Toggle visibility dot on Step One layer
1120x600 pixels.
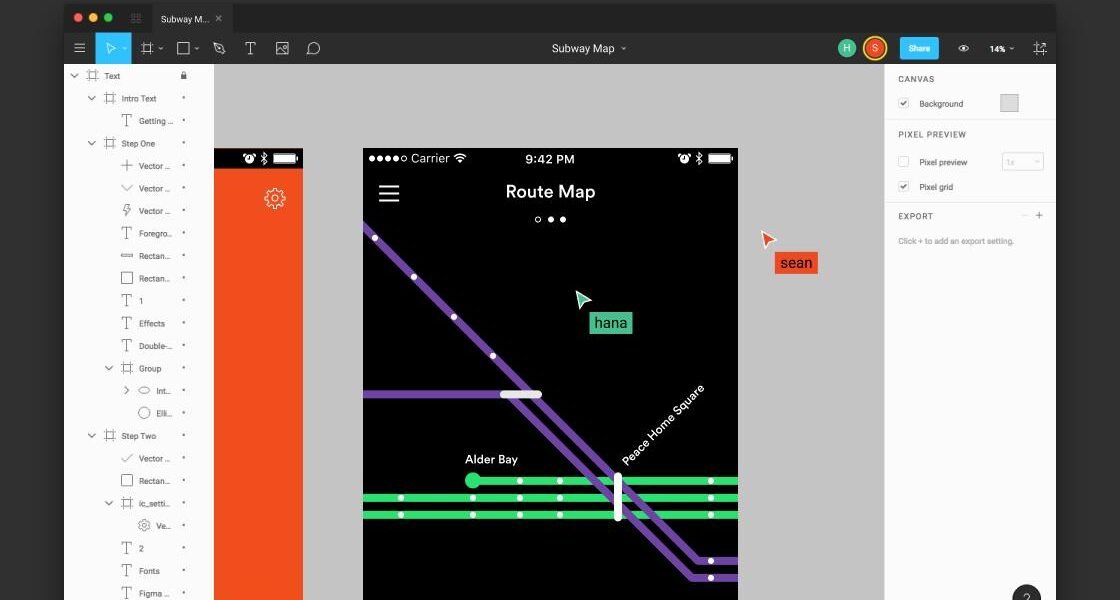pyautogui.click(x=184, y=143)
